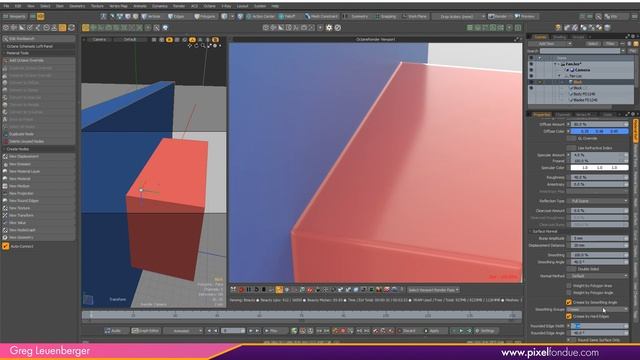This screenshot has width=640, height=360.
Task: Click the Viewports button
Action: 14,17
